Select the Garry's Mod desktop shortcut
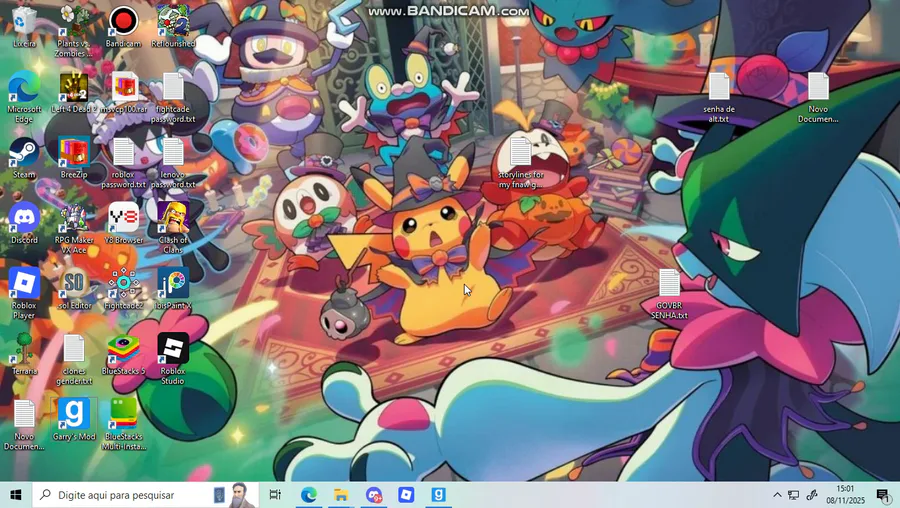 tap(73, 420)
